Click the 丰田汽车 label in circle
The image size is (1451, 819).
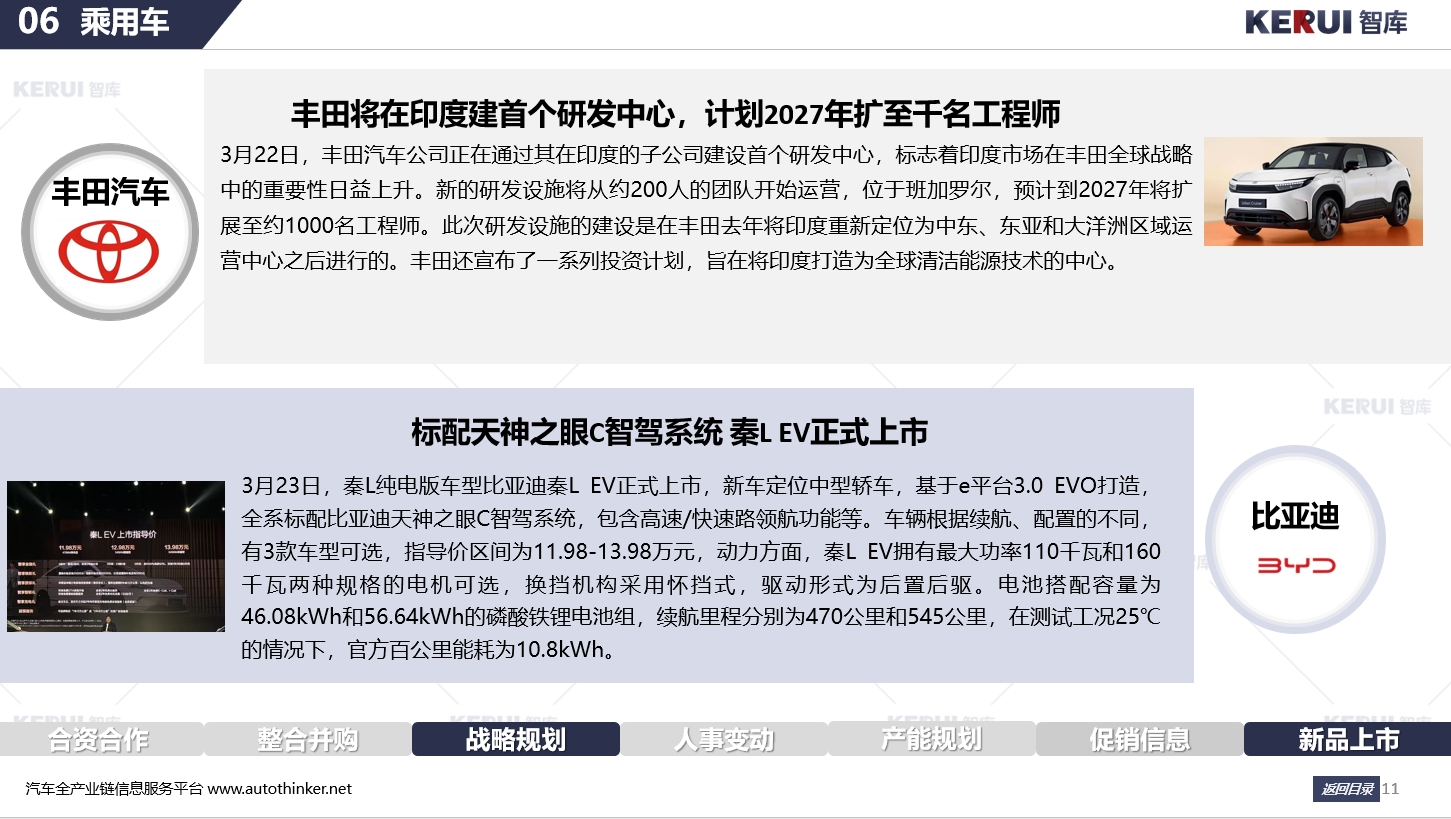[x=110, y=190]
